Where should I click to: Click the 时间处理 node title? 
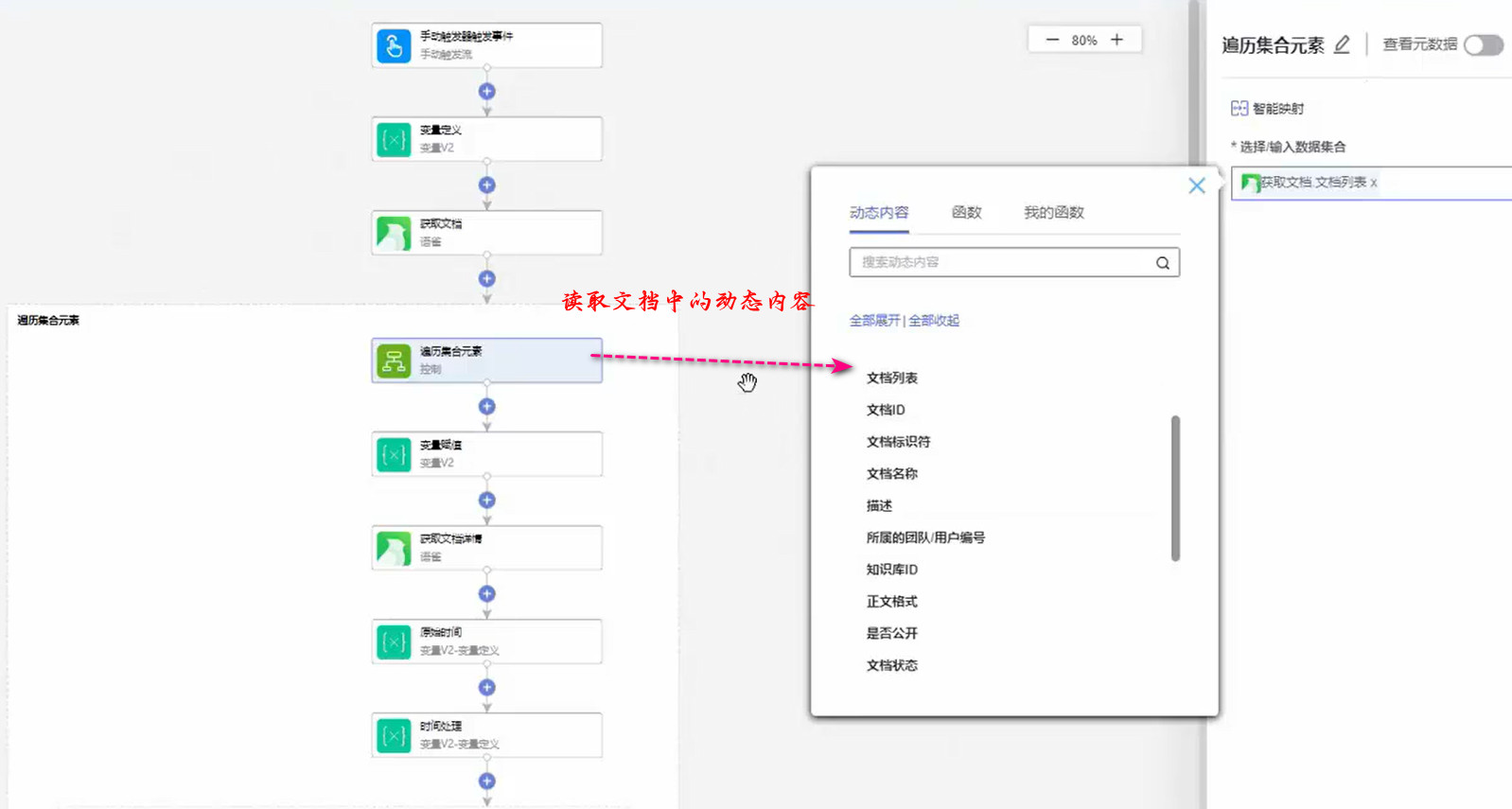pos(441,726)
